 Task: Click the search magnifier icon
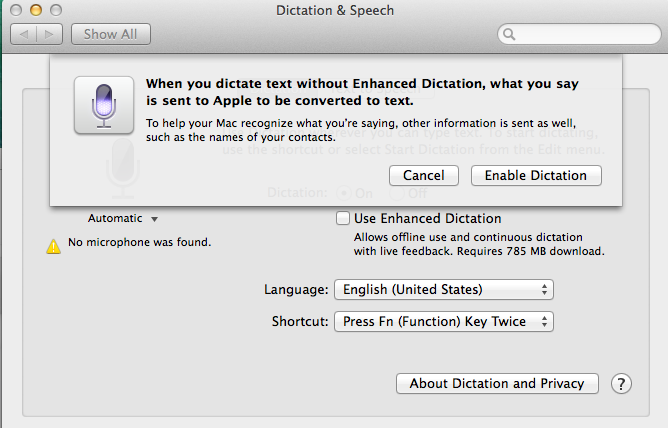point(509,34)
